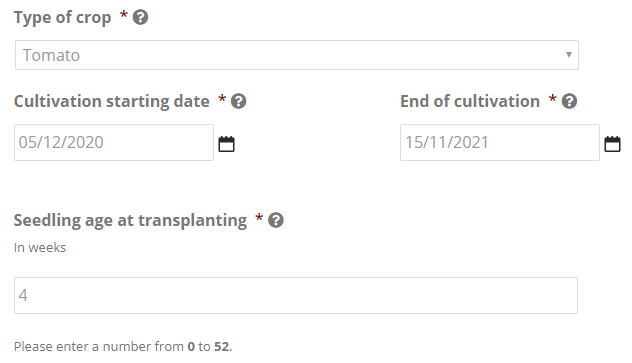Open help for Seedling age at transplanting

pos(276,220)
